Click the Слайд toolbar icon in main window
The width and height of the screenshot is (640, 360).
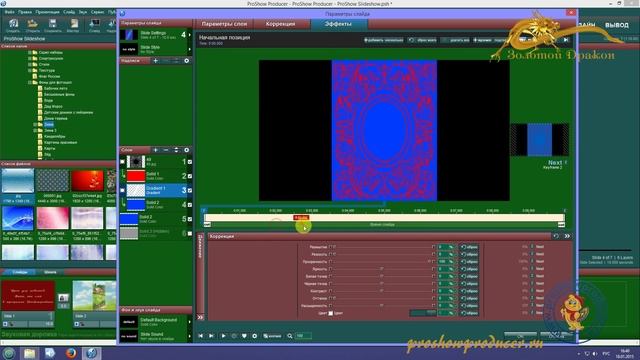coord(94,25)
